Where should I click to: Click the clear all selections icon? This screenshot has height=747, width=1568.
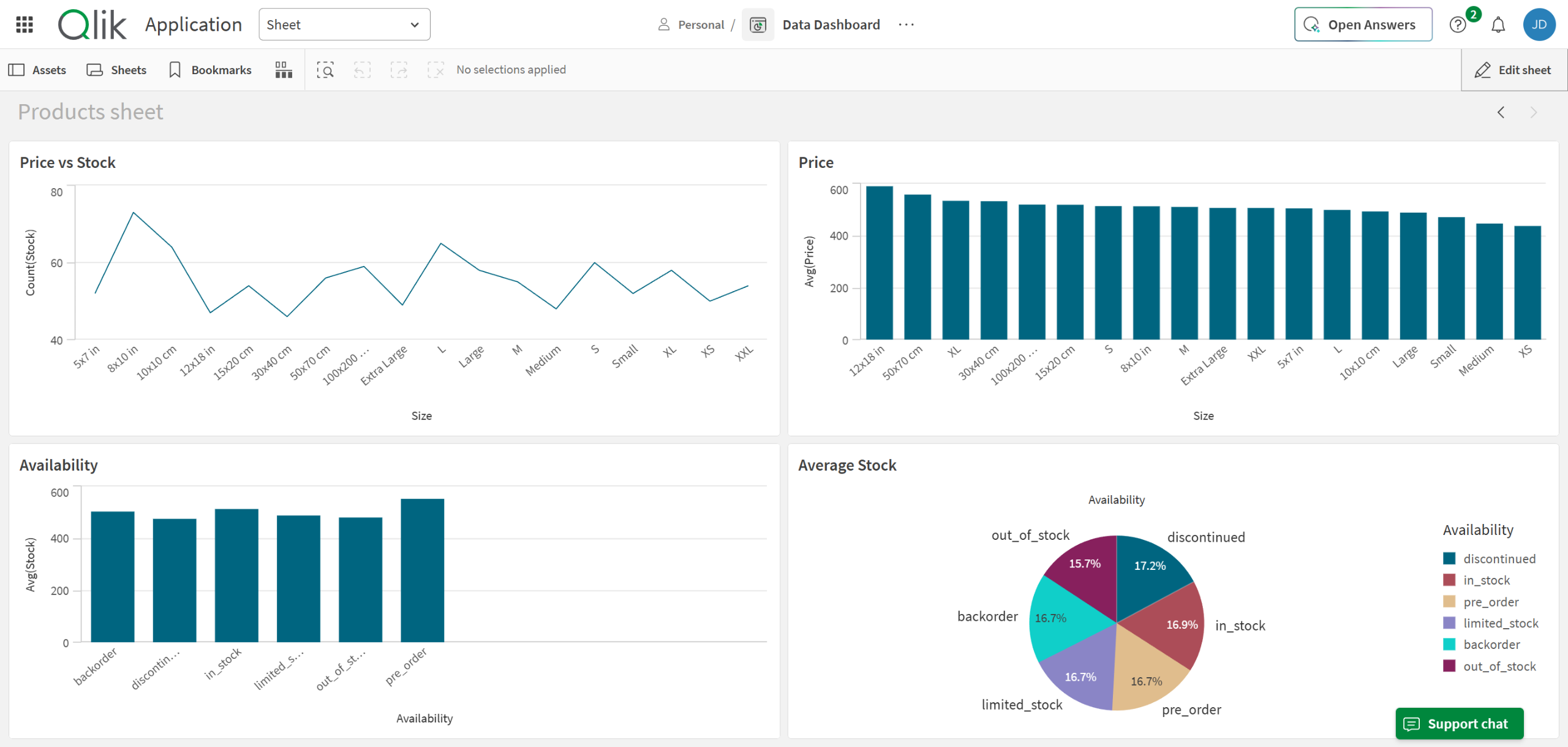[x=435, y=70]
